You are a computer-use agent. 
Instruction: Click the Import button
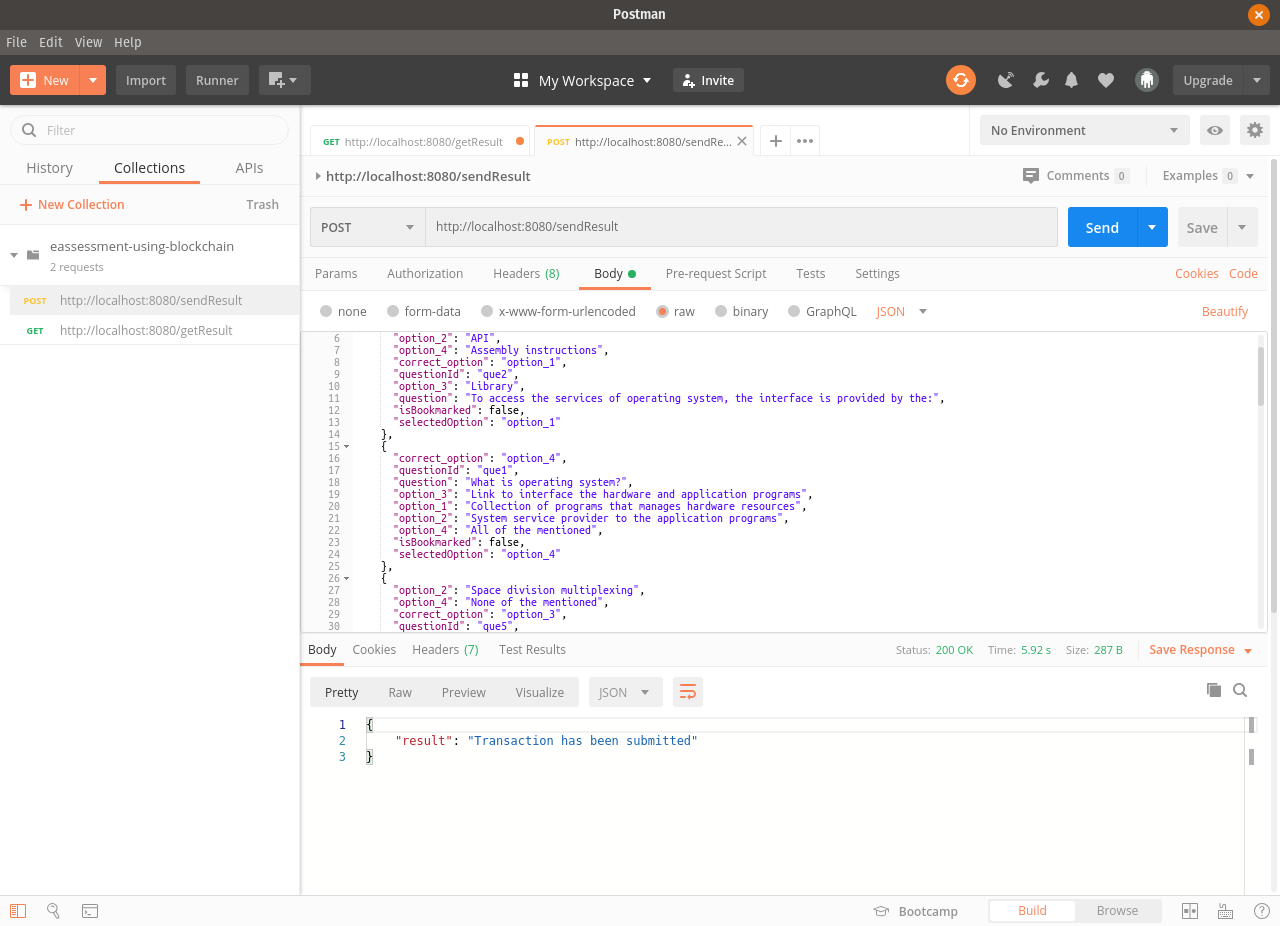146,80
